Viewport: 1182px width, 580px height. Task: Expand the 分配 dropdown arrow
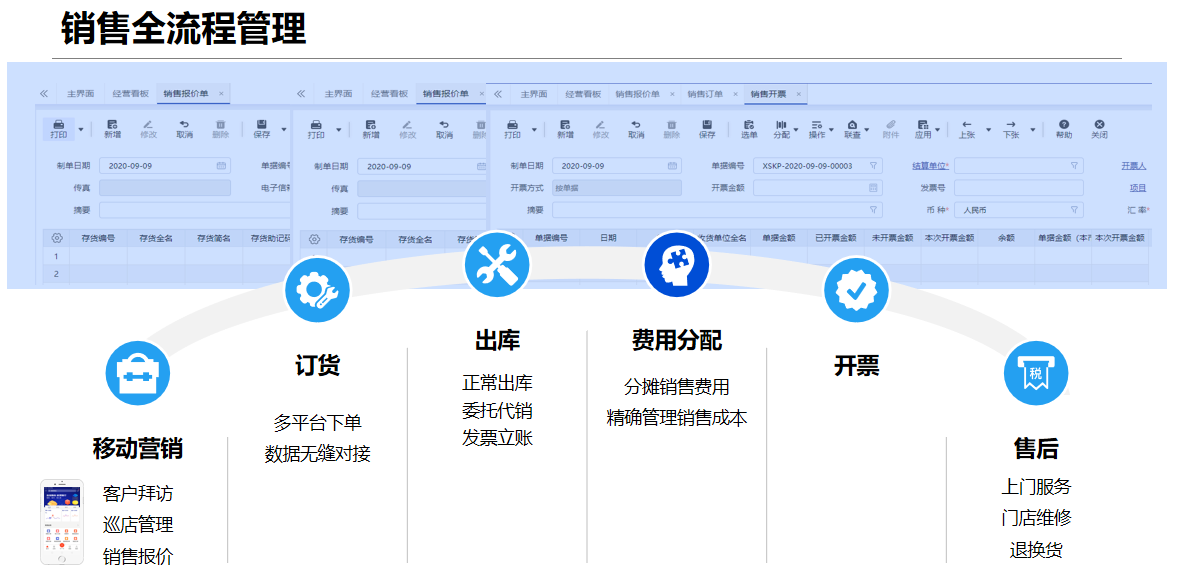click(796, 130)
